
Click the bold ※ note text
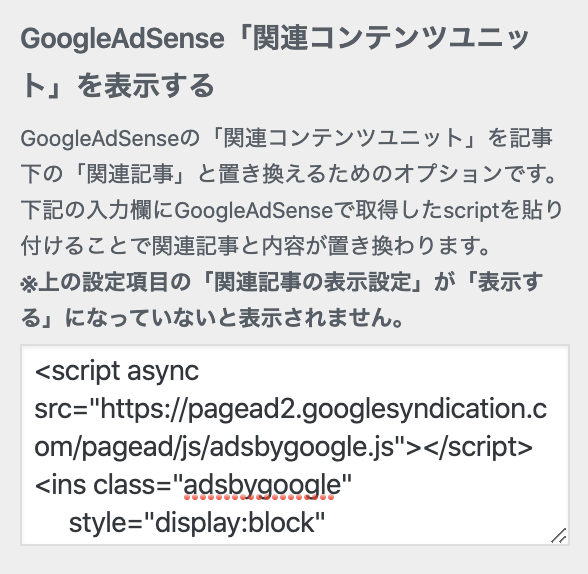click(281, 300)
